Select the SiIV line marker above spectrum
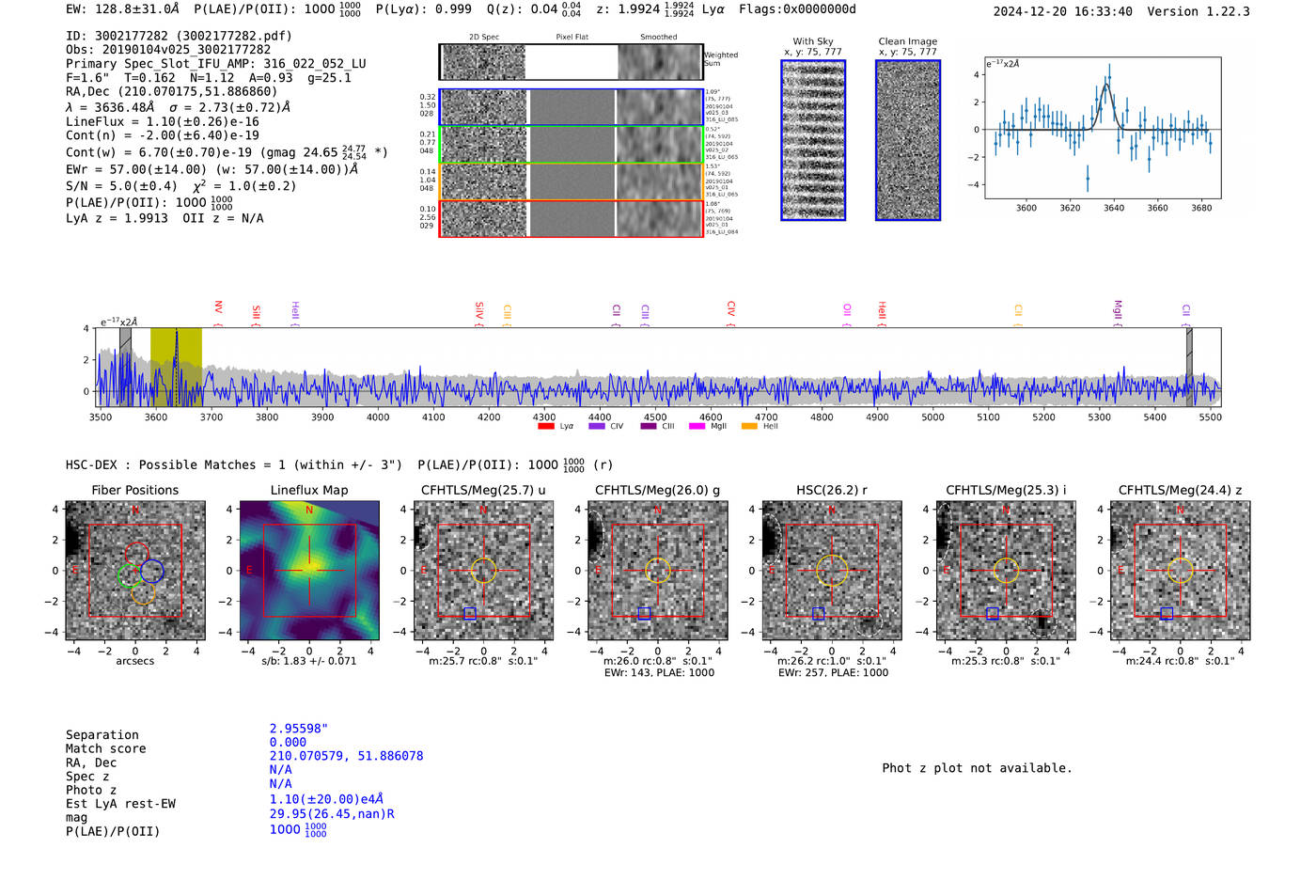 (x=479, y=312)
